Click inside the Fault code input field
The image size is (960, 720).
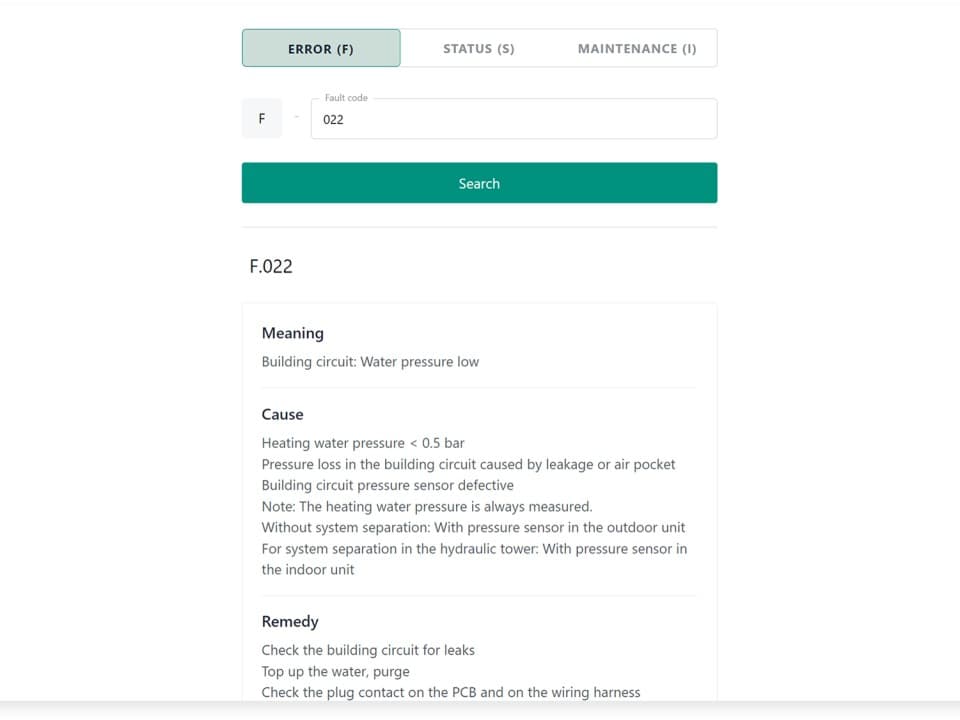(513, 119)
